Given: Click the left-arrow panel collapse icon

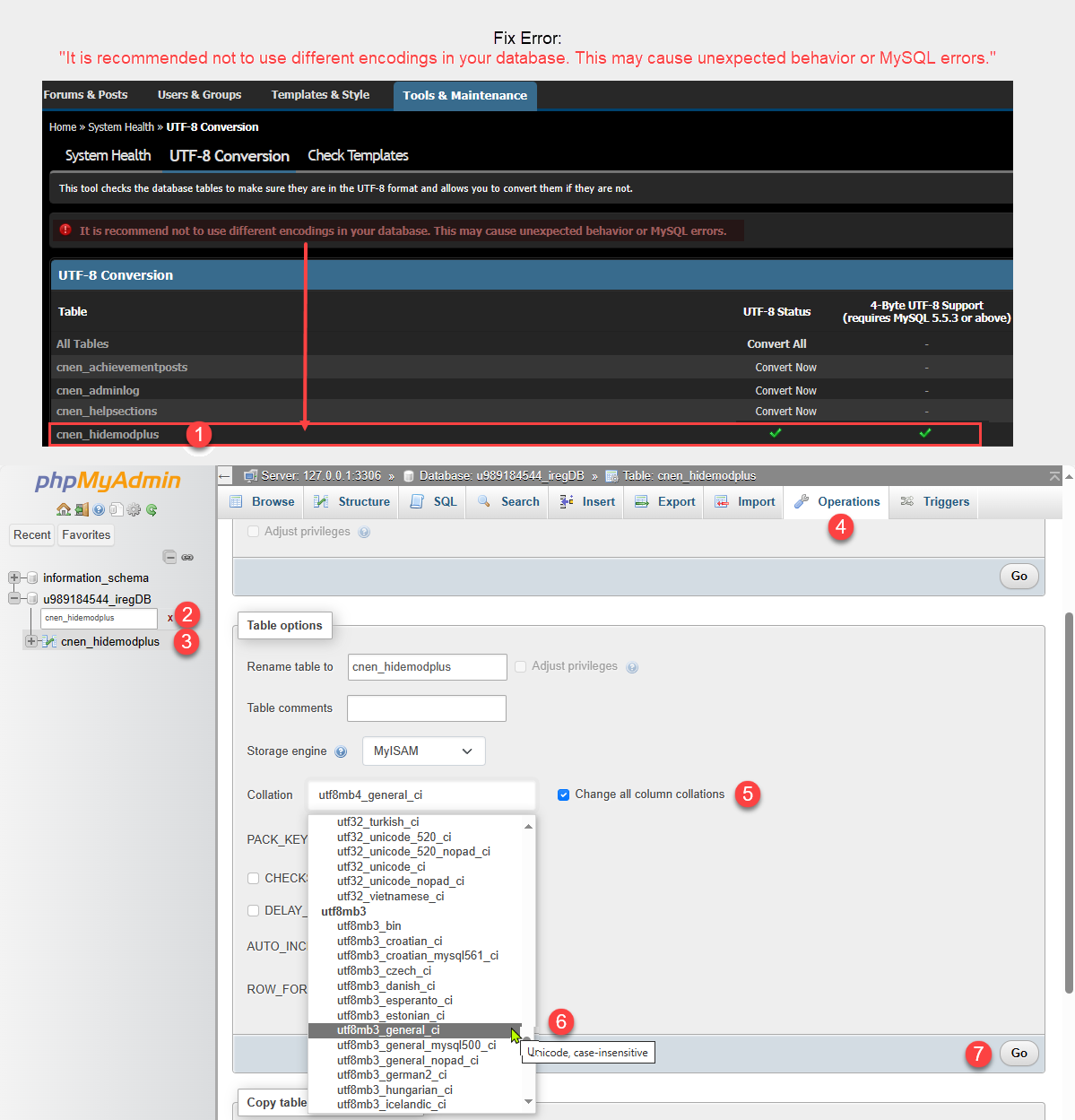Looking at the screenshot, I should pyautogui.click(x=225, y=476).
